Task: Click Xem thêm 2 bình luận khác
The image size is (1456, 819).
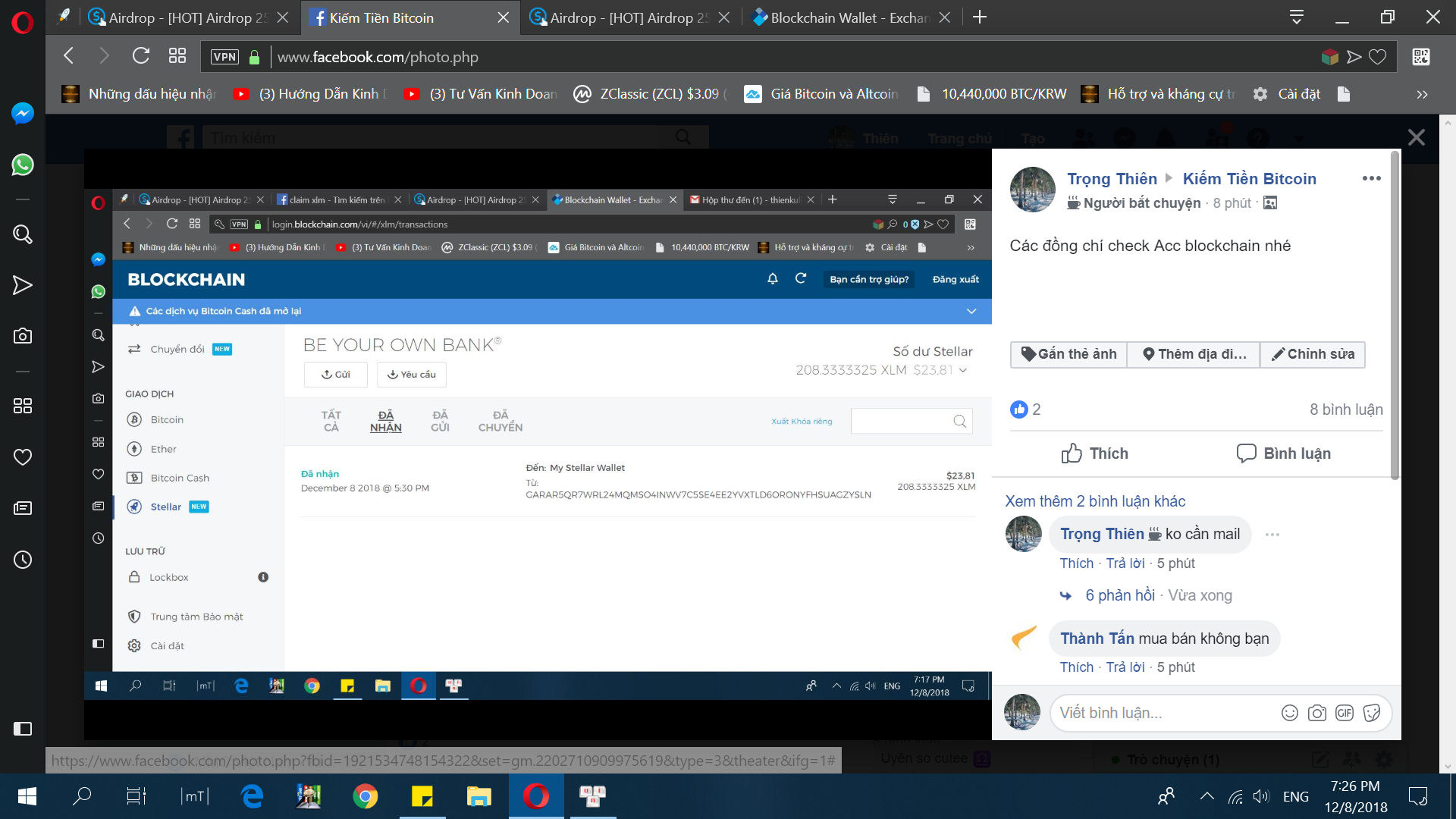Action: (x=1094, y=501)
